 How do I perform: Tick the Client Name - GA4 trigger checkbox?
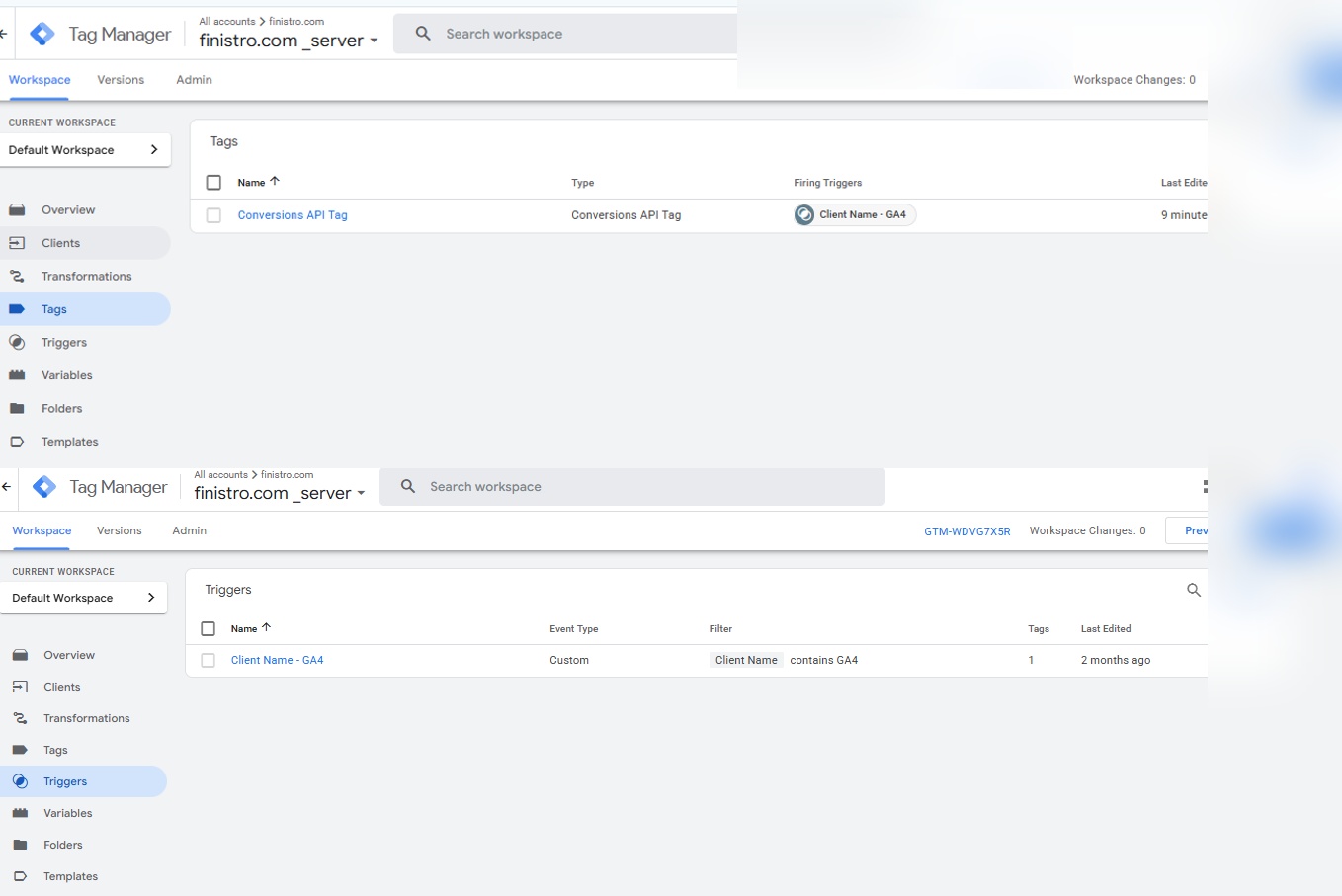pyautogui.click(x=208, y=660)
